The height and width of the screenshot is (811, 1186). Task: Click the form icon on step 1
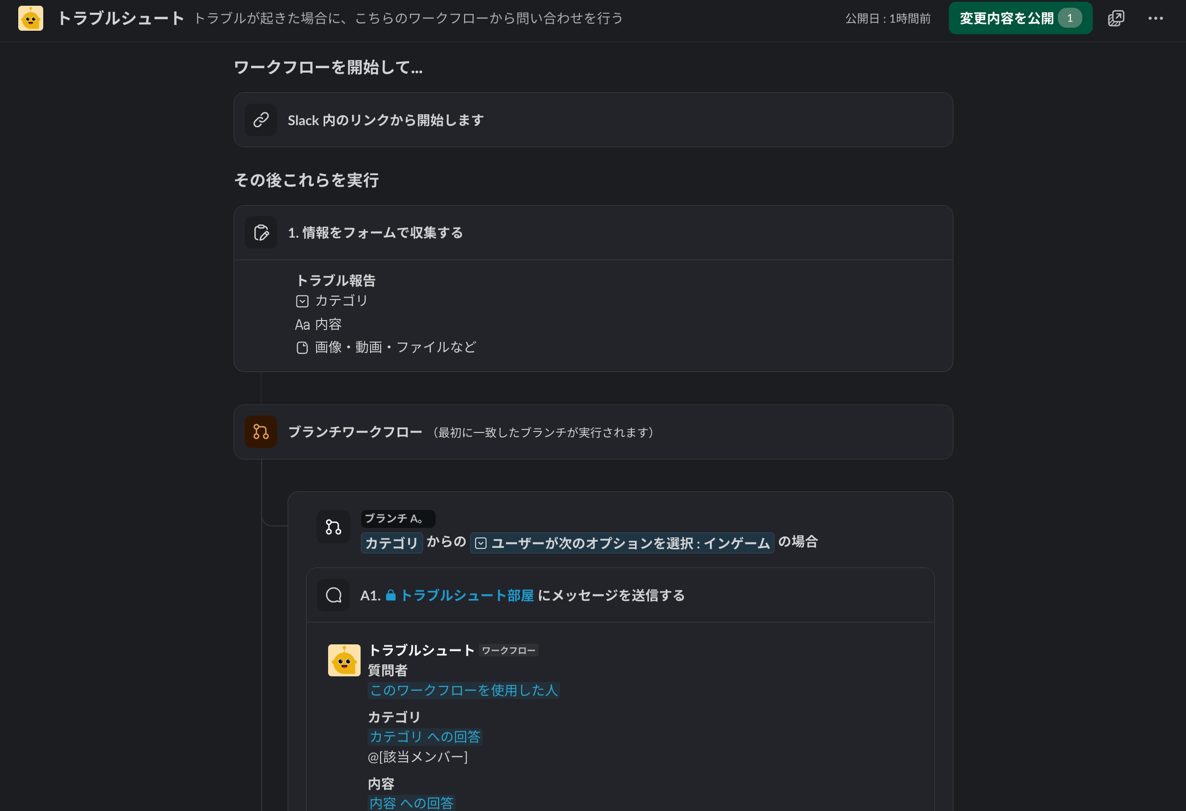point(261,232)
